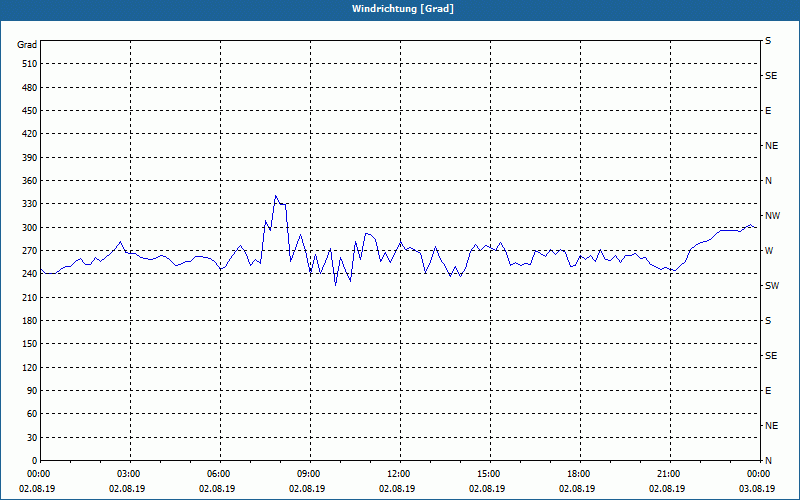Select the 120 y-axis value
This screenshot has width=800, height=500.
(29, 367)
